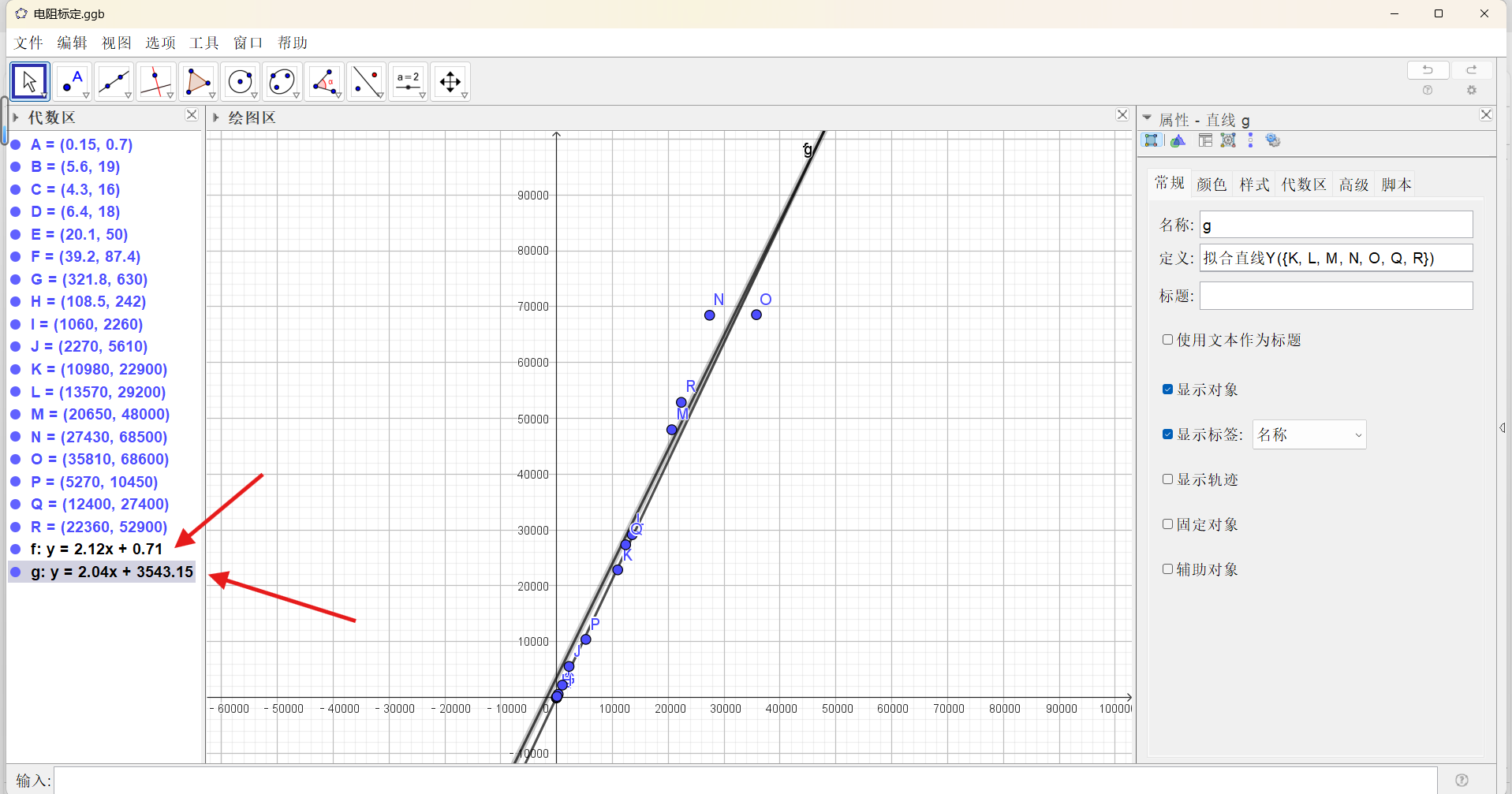
Task: Collapse the 属性 panel title arrow
Action: [1148, 117]
